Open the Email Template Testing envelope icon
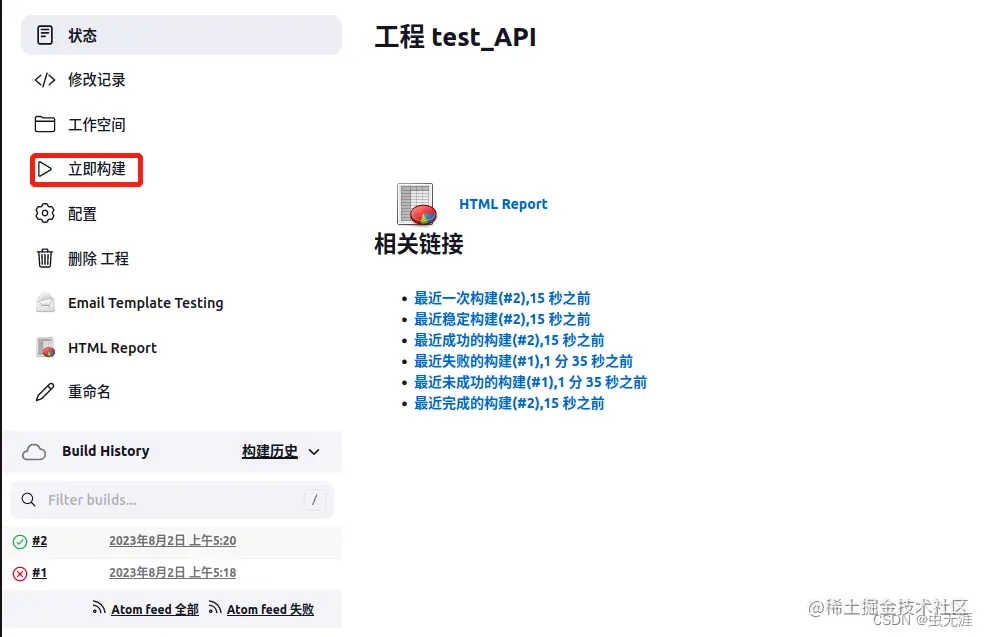 [x=45, y=302]
